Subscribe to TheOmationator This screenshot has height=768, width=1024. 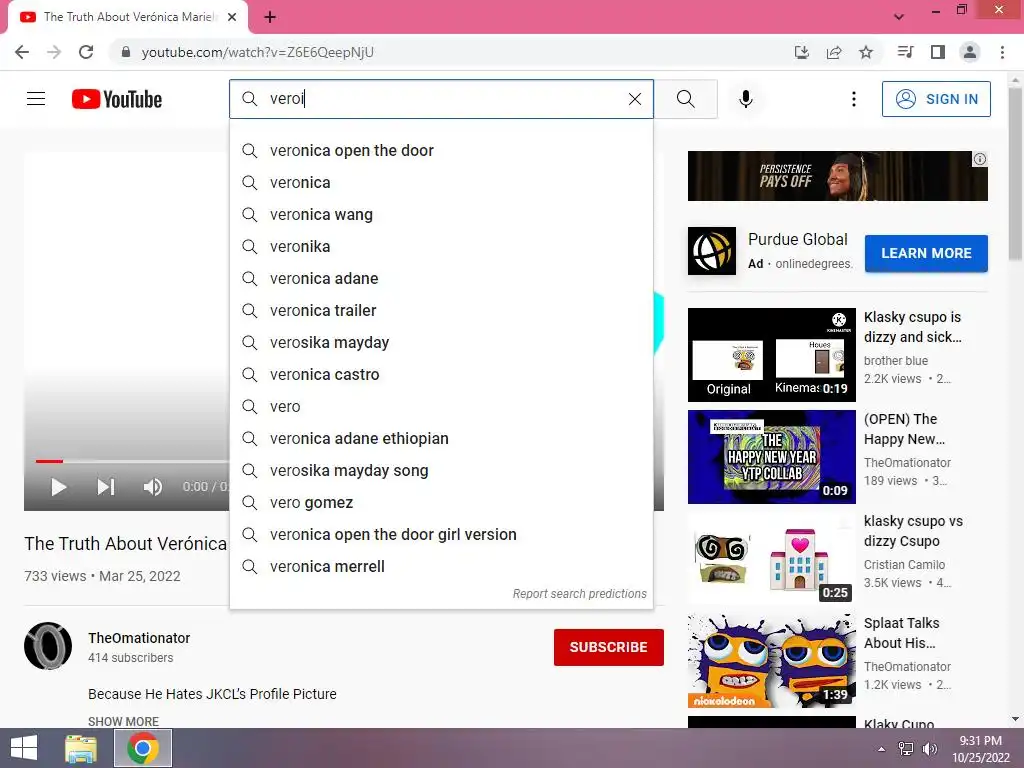(x=609, y=647)
